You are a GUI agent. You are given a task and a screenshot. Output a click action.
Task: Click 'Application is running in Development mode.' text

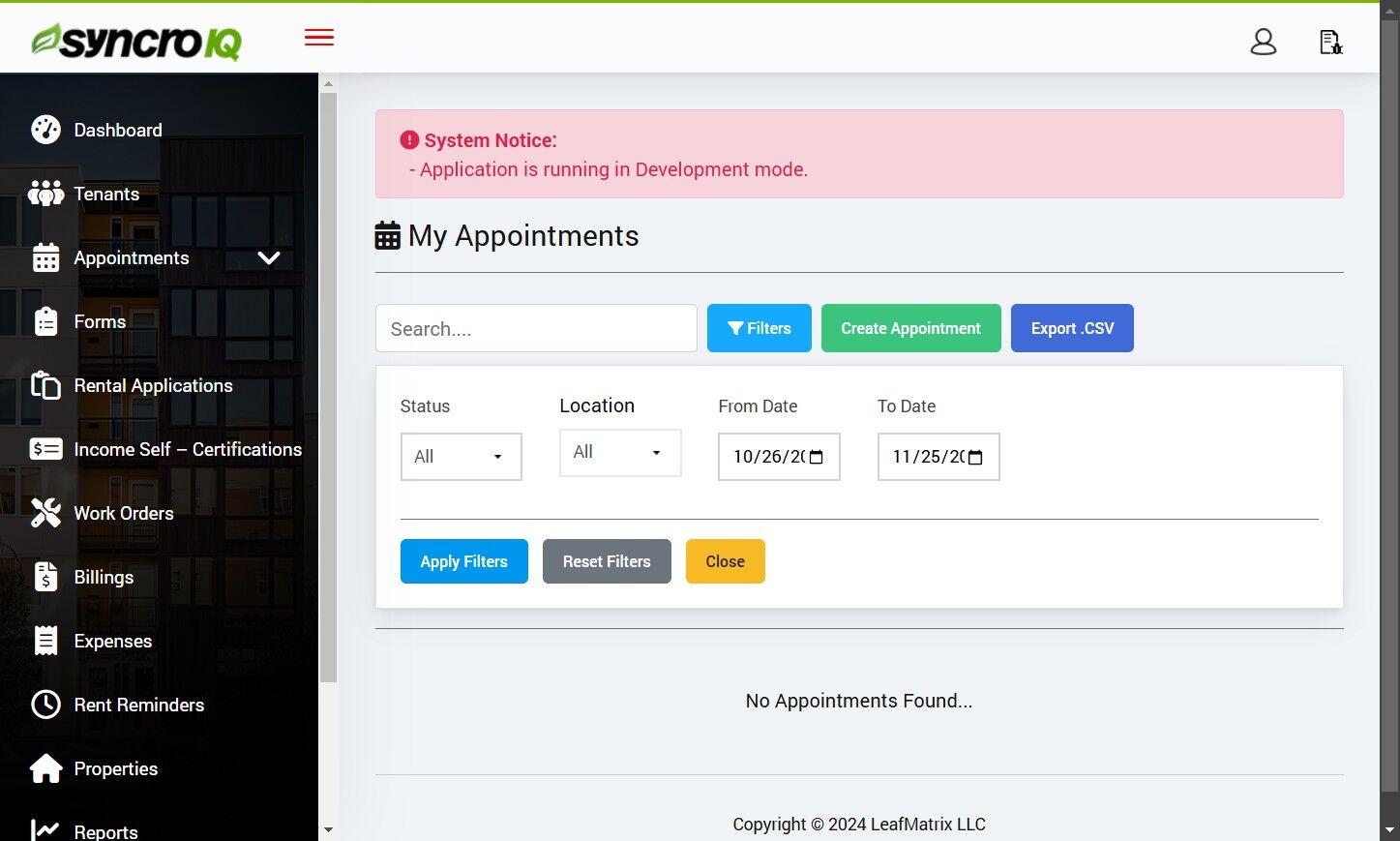coord(614,169)
